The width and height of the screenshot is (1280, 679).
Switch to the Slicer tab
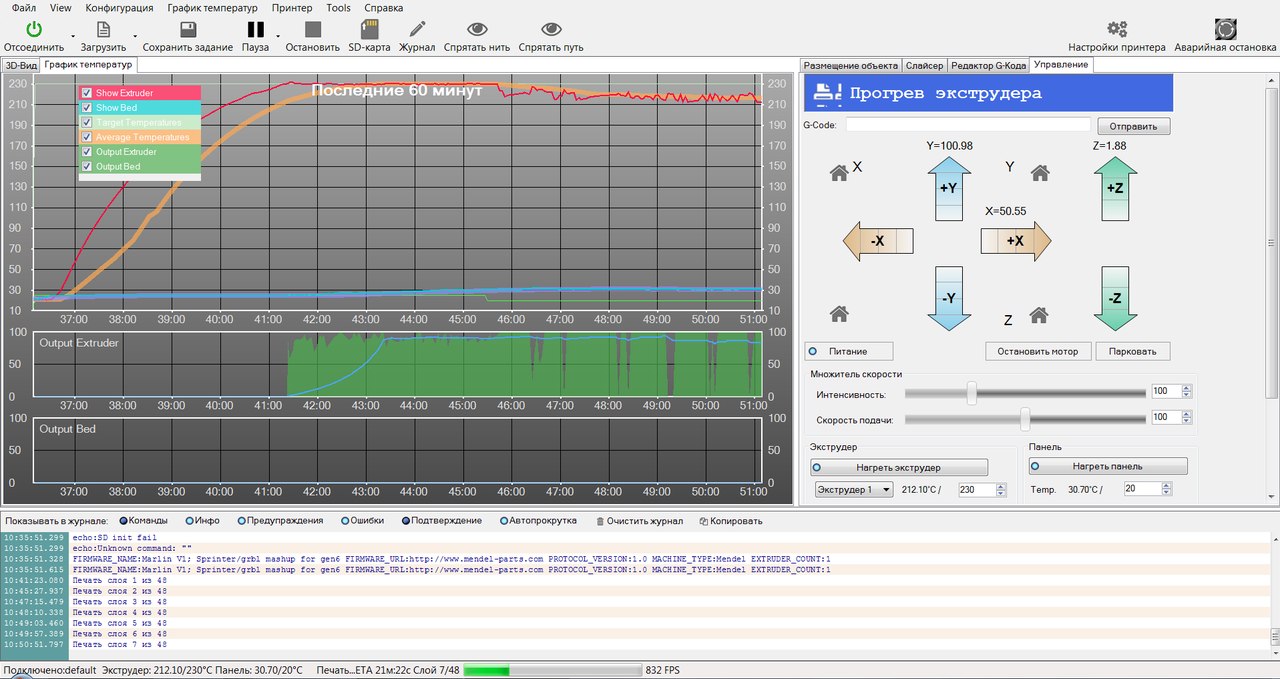tap(924, 65)
